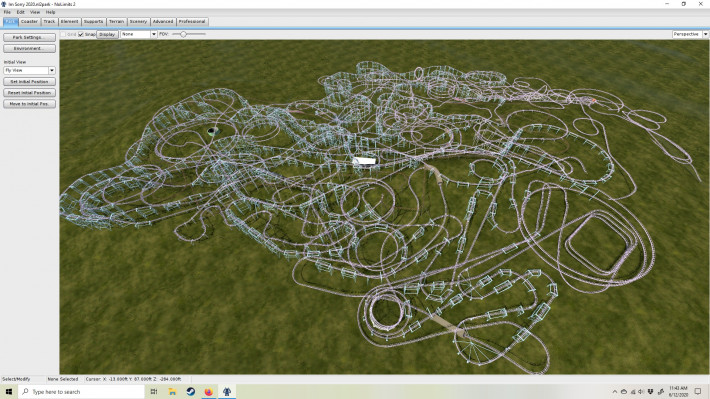The image size is (710, 399).
Task: Toggle the Snap checkbox
Action: pos(81,34)
